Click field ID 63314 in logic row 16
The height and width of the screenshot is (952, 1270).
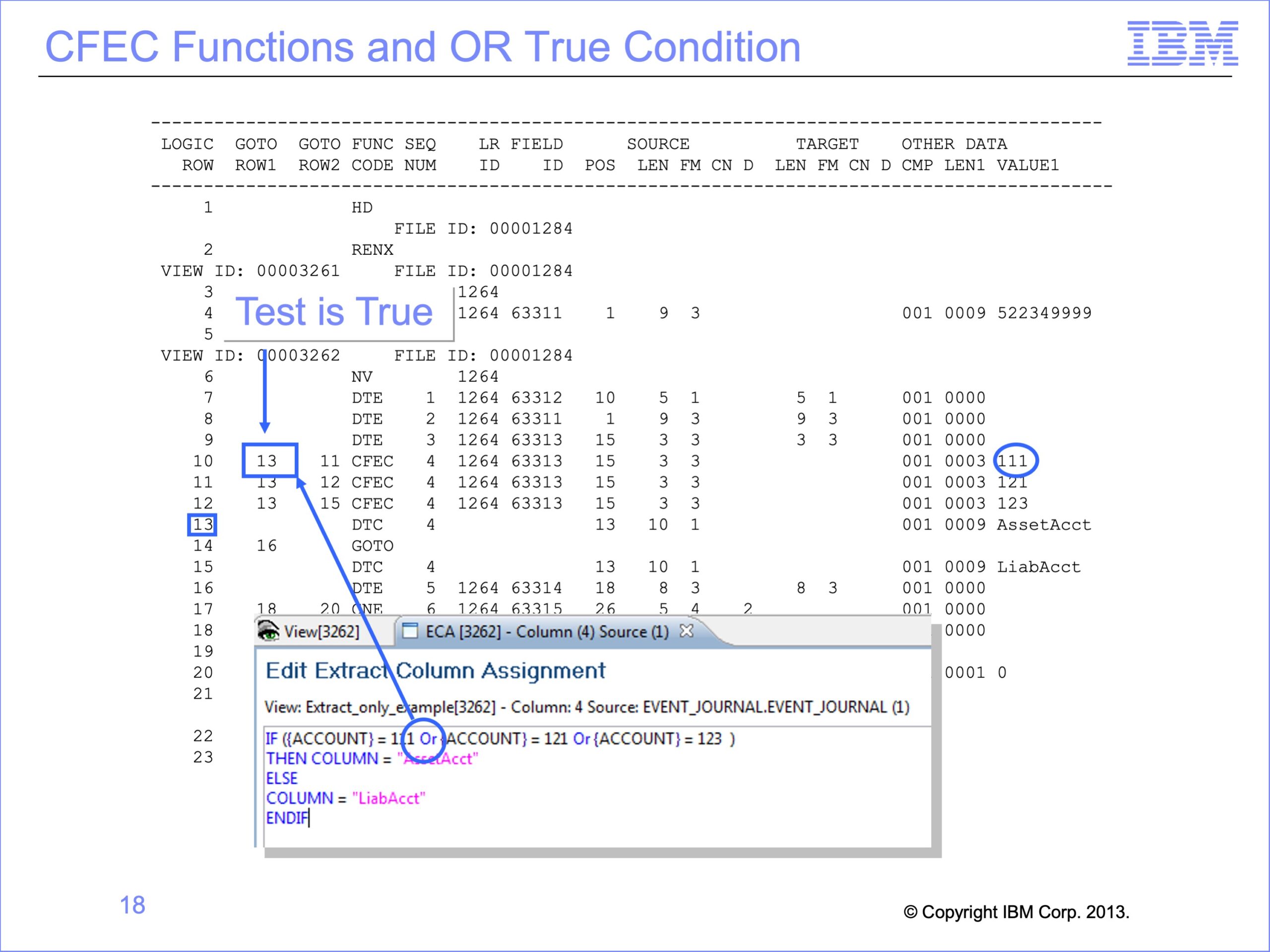[x=536, y=588]
